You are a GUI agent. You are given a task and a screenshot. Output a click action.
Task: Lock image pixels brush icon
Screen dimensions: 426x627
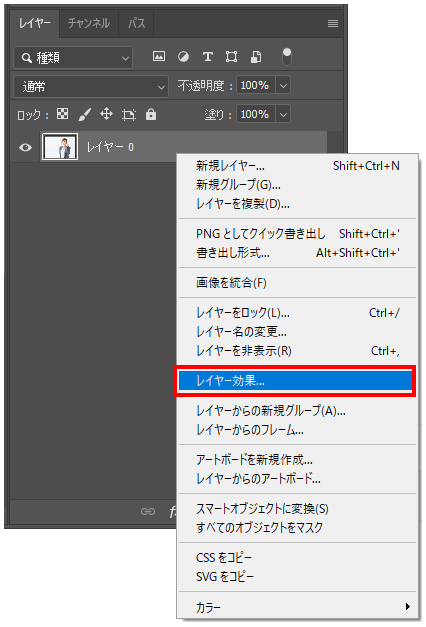tap(84, 115)
